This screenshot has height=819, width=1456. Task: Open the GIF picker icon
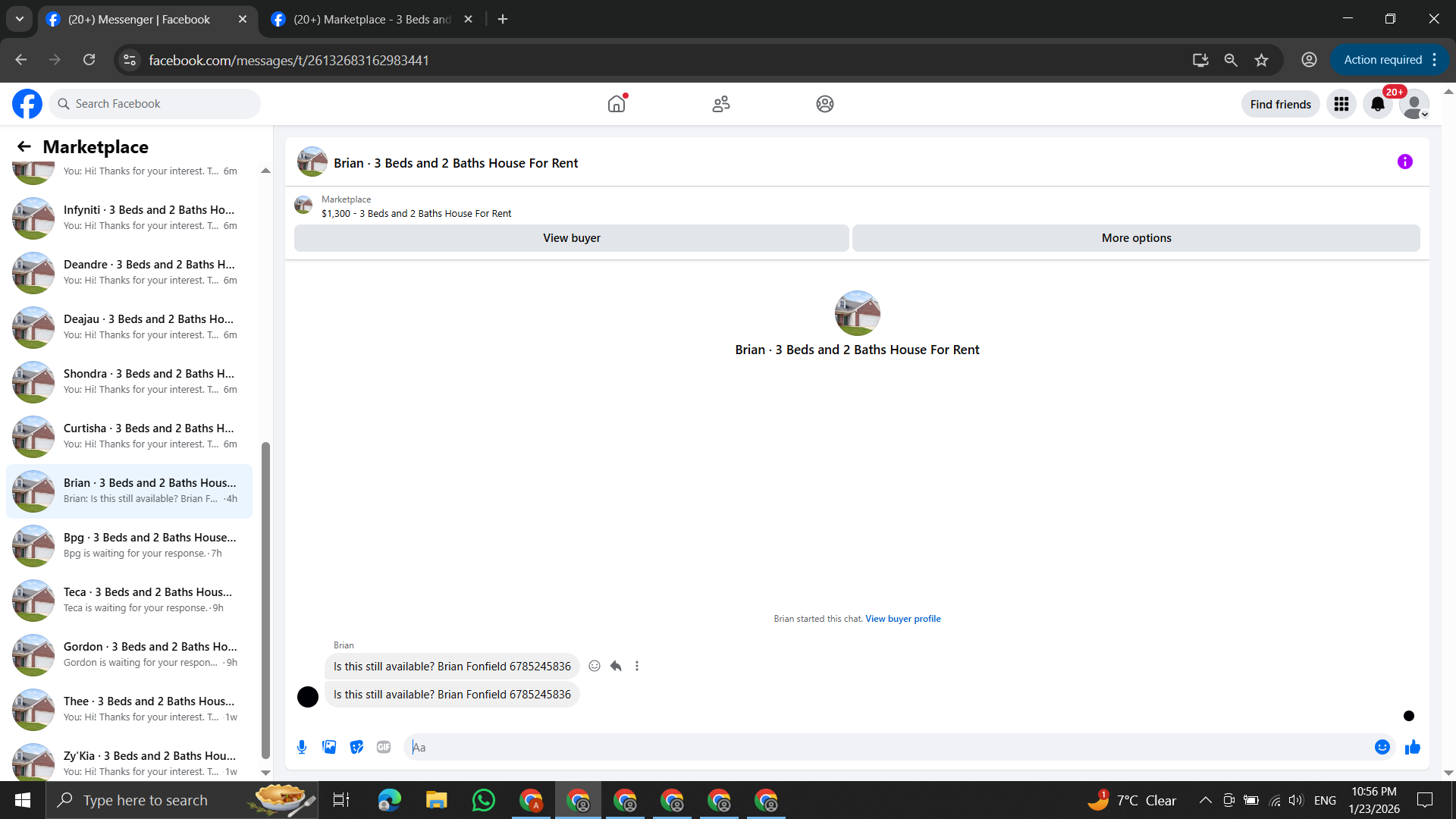tap(384, 747)
